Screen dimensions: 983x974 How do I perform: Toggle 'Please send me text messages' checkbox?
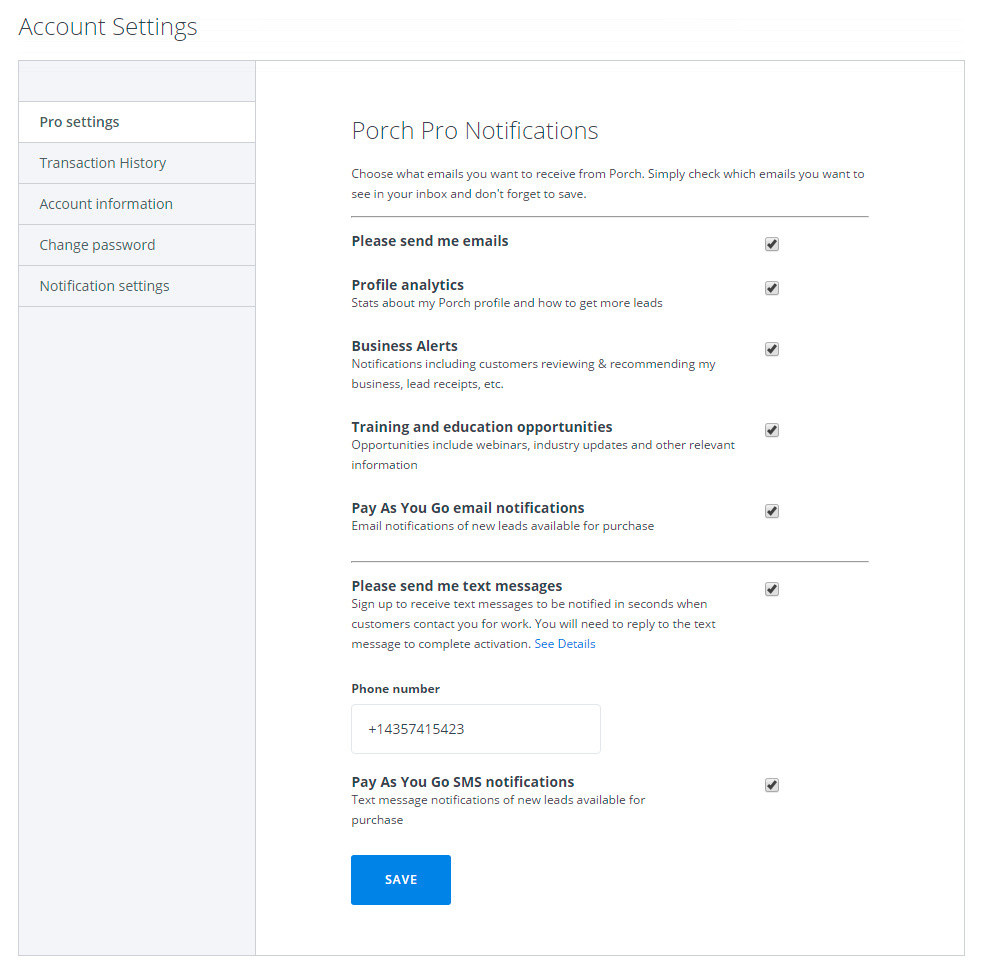pos(772,589)
